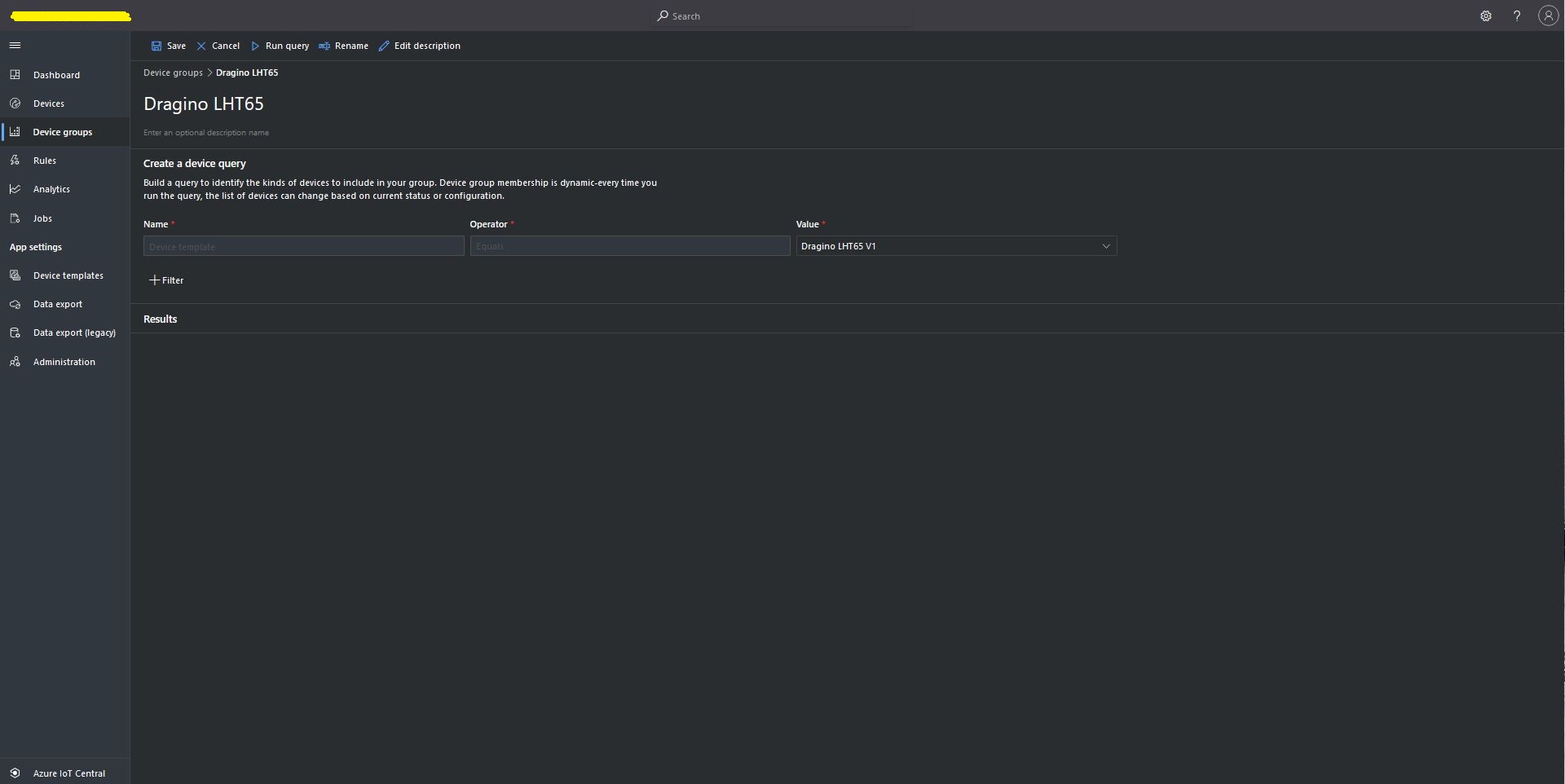This screenshot has width=1565, height=784.
Task: Click the Run query play icon
Action: (255, 46)
